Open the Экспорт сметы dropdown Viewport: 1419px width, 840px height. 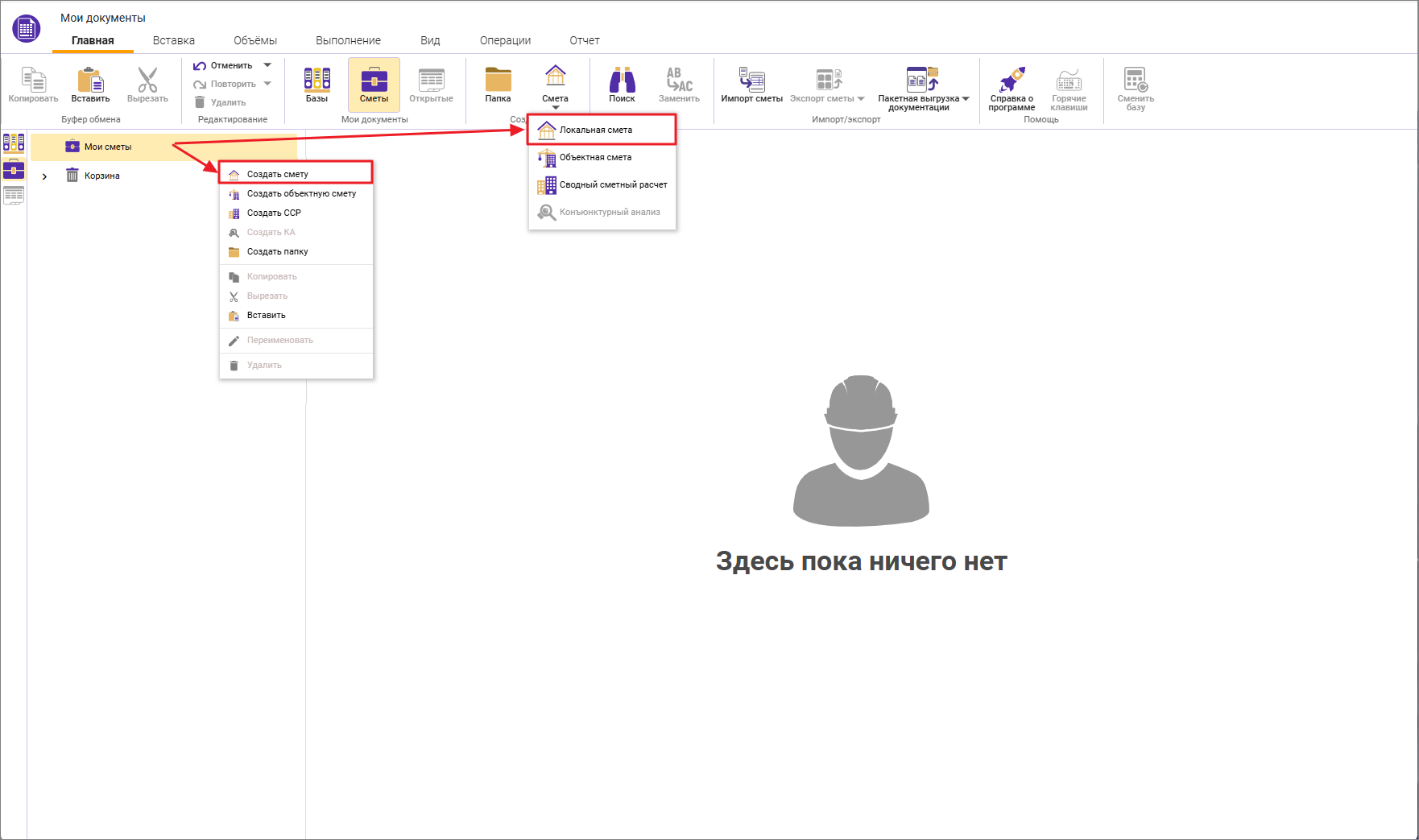[x=863, y=98]
